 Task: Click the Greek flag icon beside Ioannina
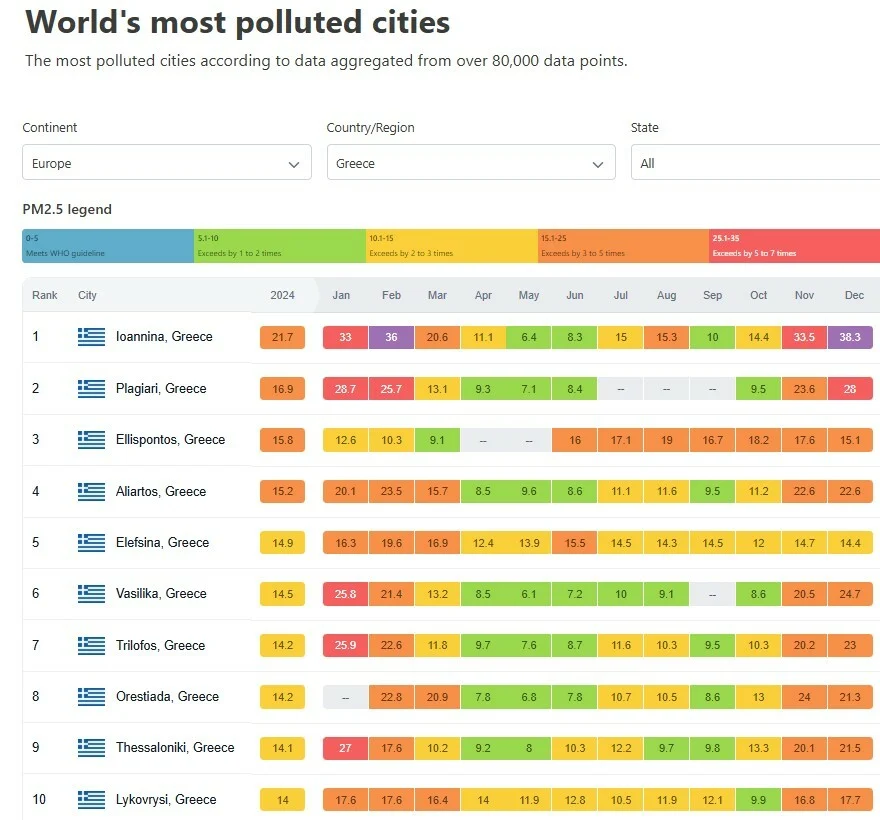coord(91,337)
